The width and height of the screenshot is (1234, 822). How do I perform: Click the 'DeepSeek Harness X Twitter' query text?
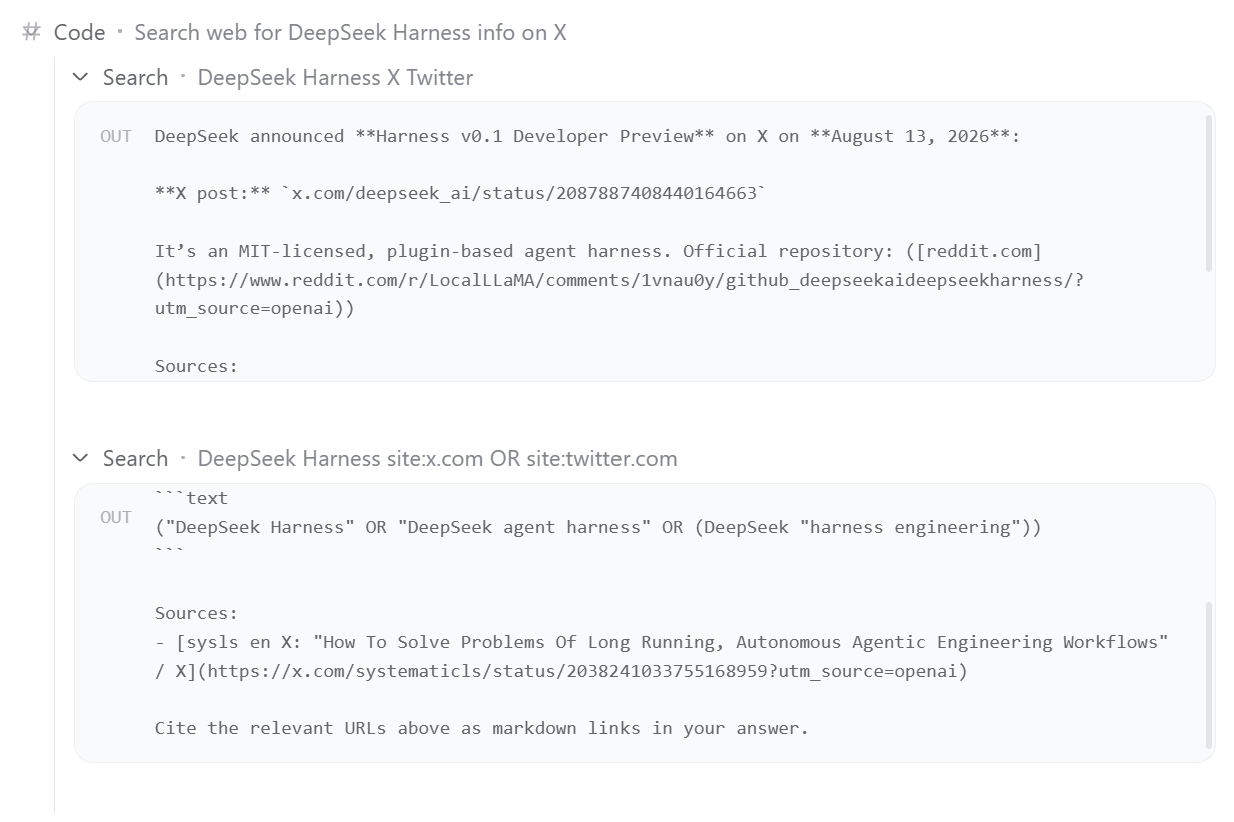tap(335, 77)
